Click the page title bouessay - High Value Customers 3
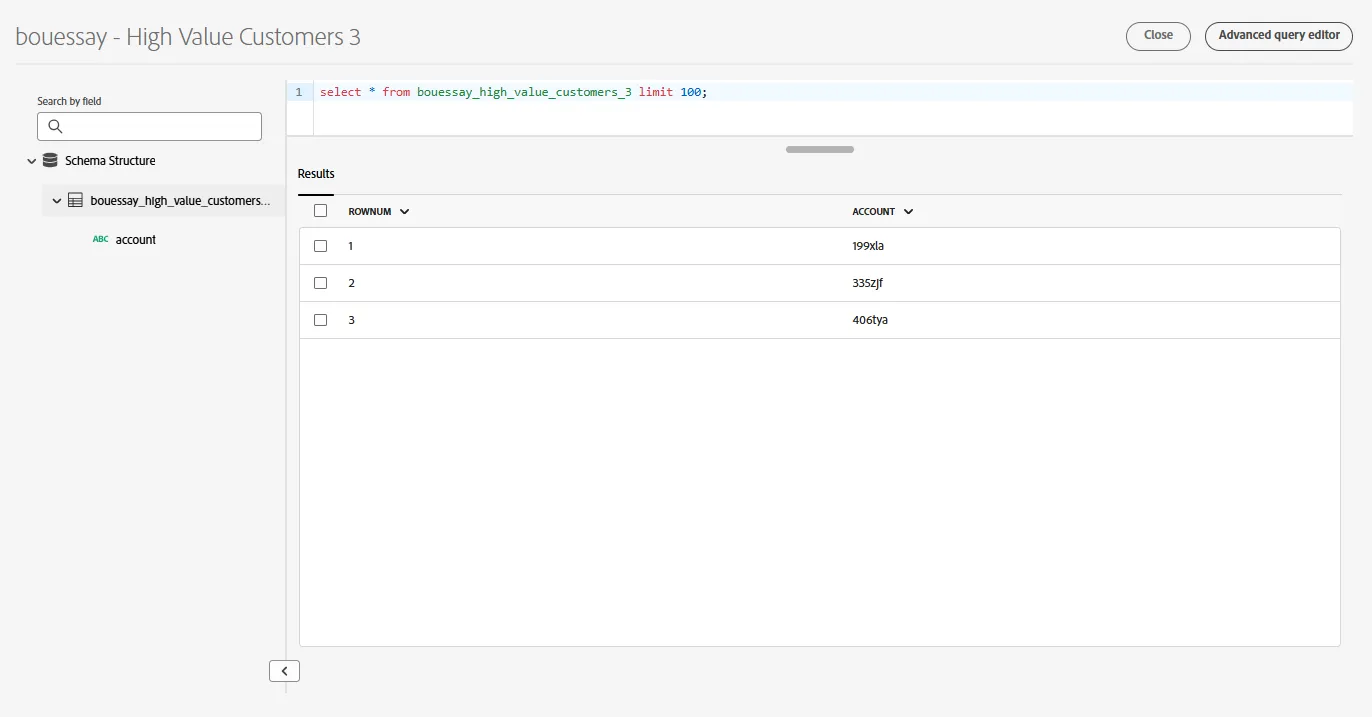The image size is (1372, 717). coord(188,37)
